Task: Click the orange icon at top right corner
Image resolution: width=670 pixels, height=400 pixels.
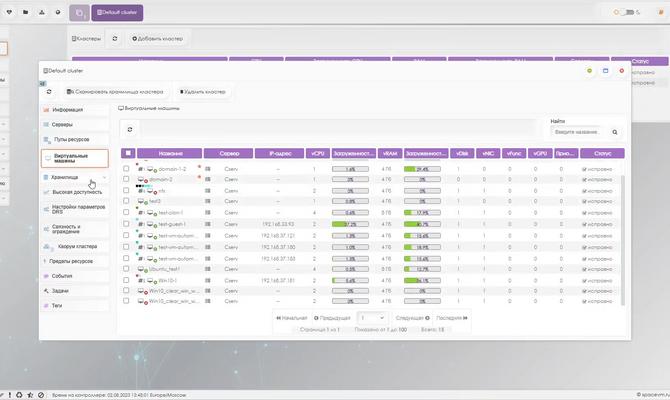Action: click(661, 12)
